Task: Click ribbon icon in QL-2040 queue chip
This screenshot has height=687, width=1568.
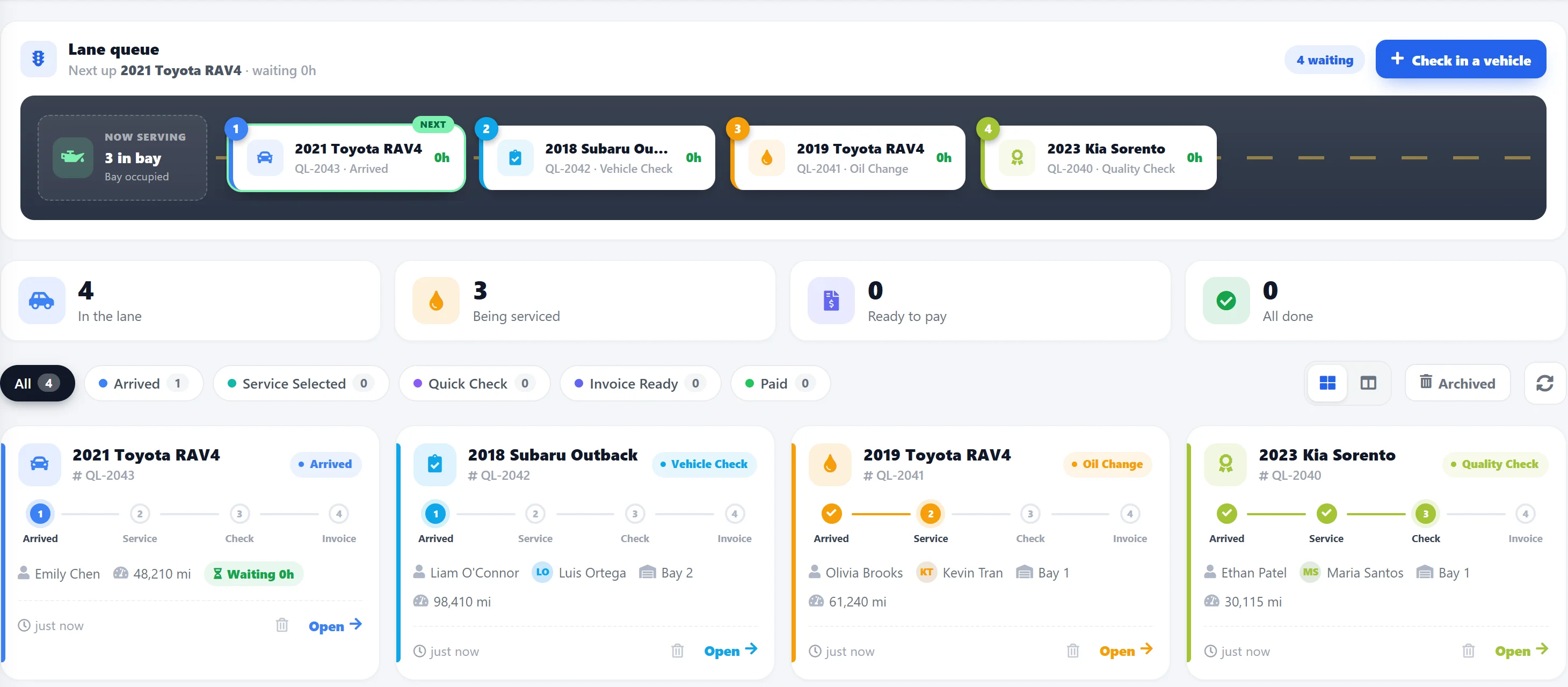Action: click(1017, 158)
